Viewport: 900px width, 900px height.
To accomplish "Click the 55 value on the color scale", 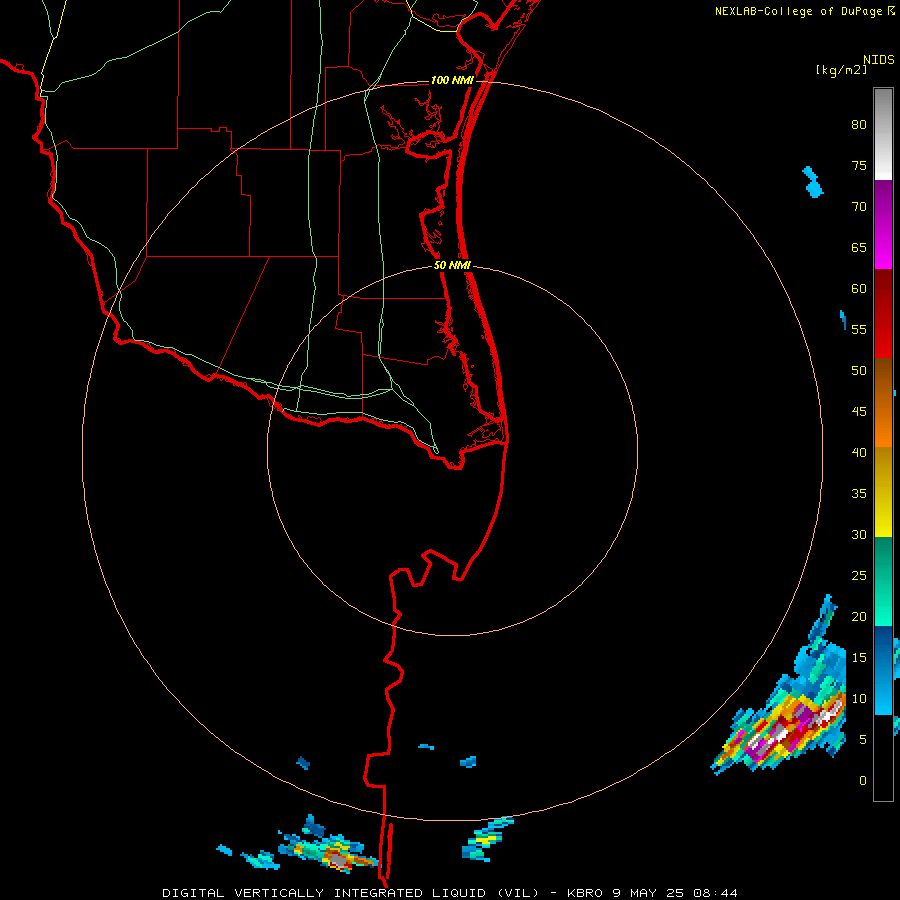I will [x=859, y=329].
